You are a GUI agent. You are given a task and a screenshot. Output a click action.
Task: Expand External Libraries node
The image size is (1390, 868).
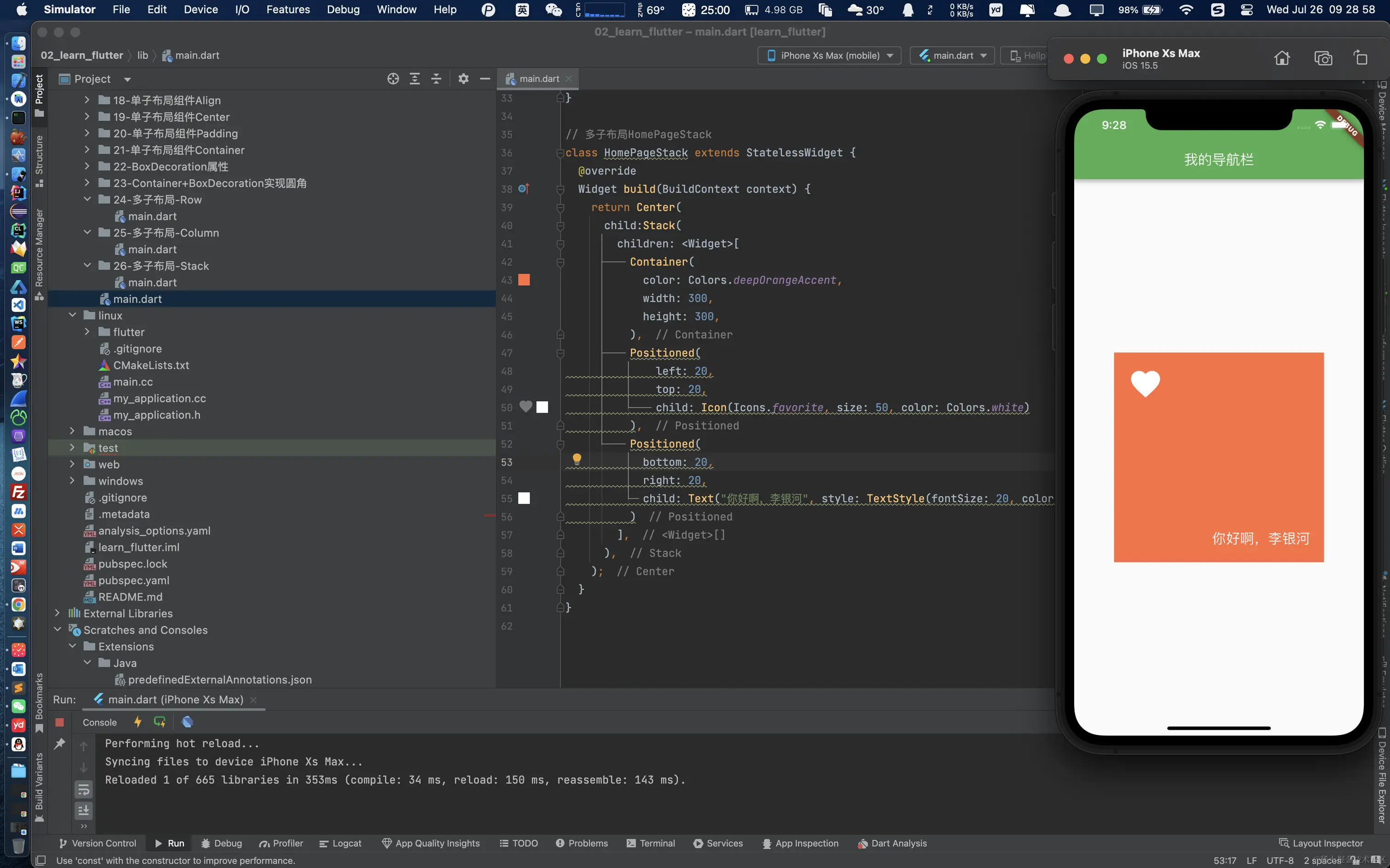point(57,613)
